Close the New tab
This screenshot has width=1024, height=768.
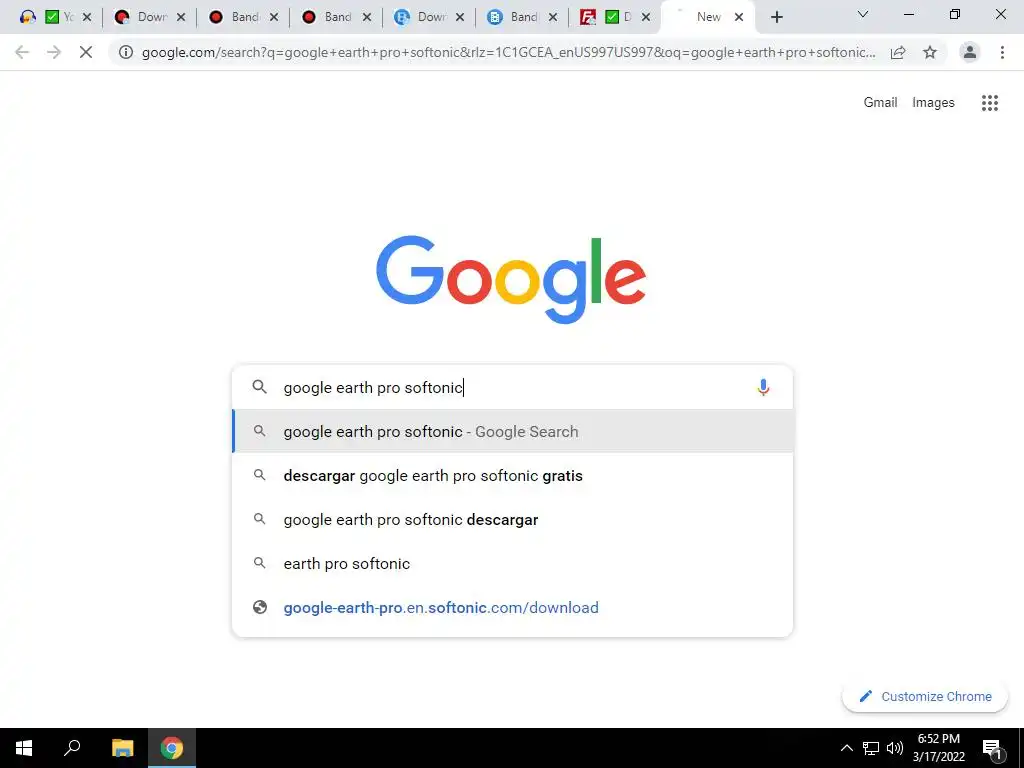(x=739, y=18)
